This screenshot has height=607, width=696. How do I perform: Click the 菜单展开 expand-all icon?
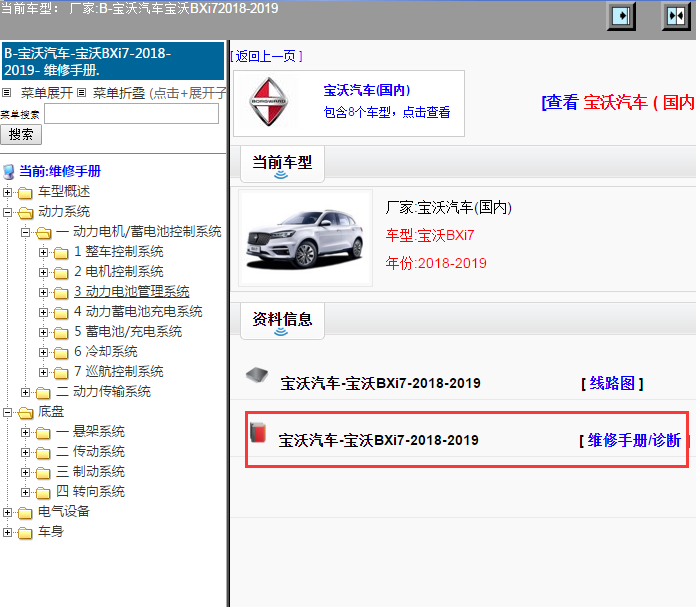coord(6,93)
